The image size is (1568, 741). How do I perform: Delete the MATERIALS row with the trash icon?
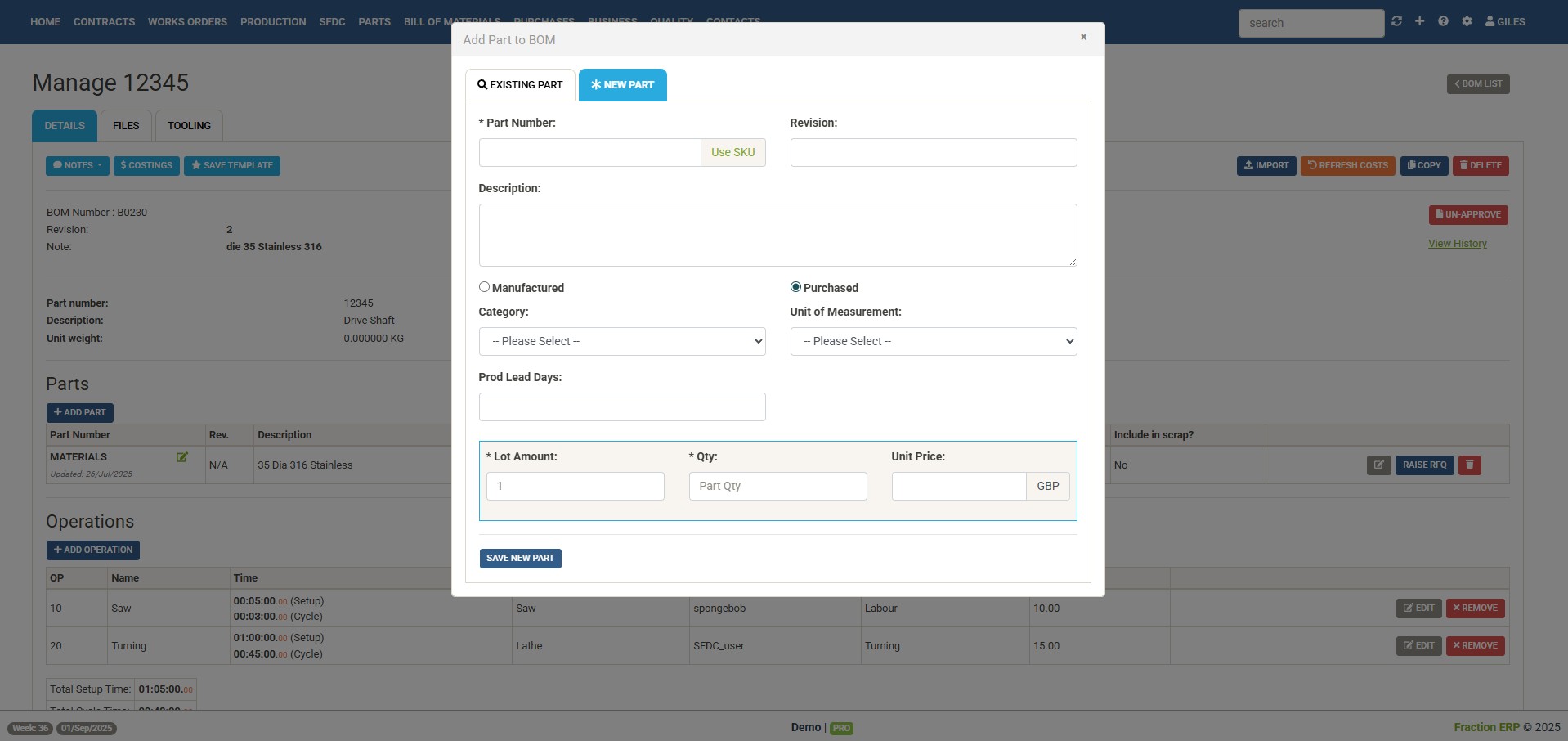[1470, 465]
